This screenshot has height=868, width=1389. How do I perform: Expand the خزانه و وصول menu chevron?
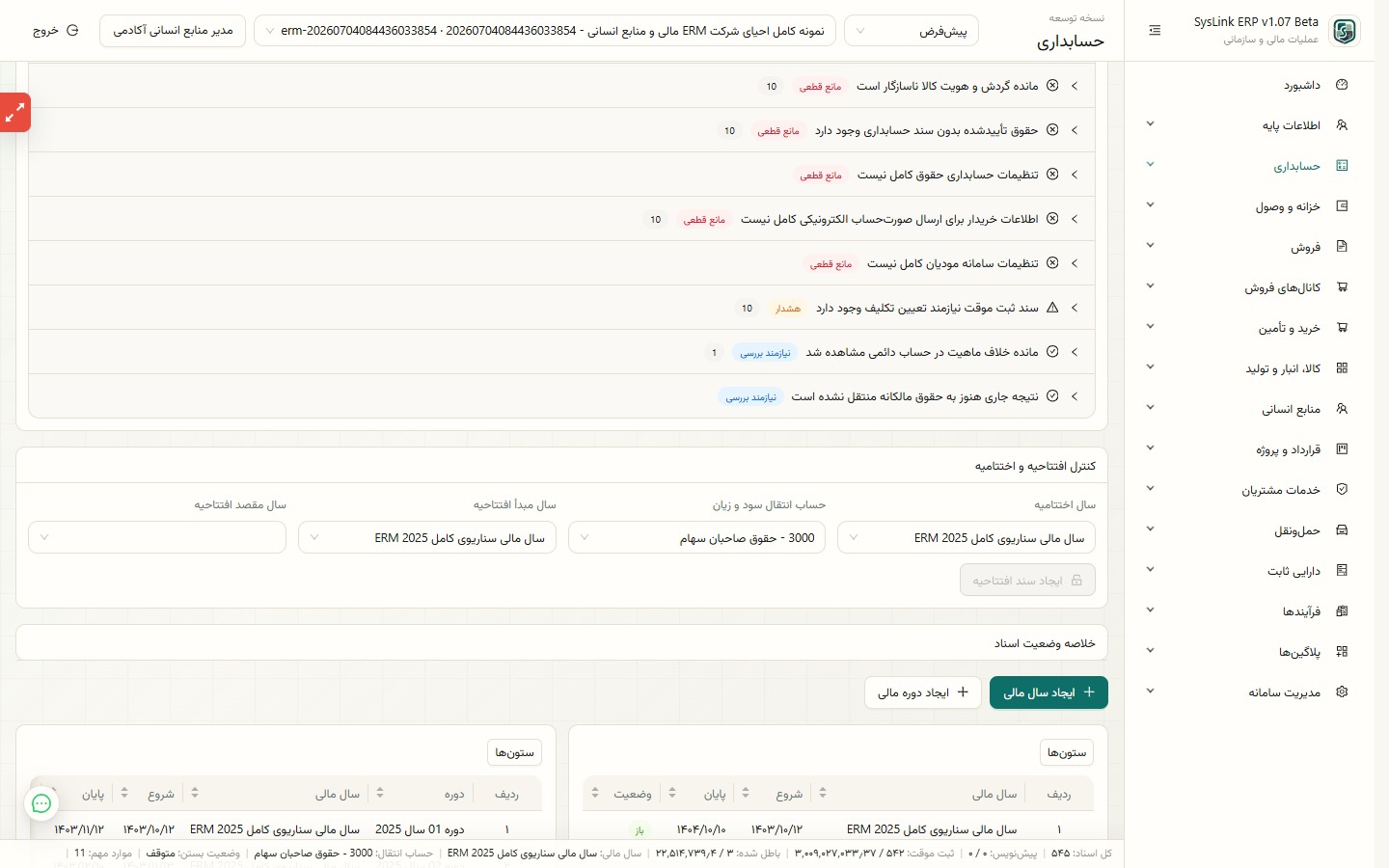1150,205
